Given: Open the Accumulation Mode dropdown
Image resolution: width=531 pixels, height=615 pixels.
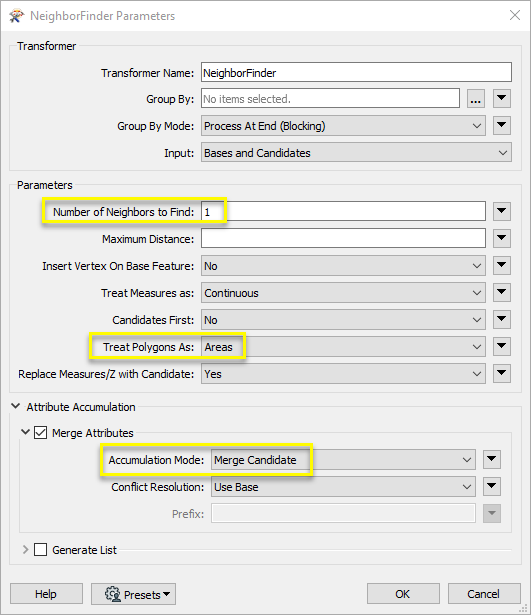Looking at the screenshot, I should point(343,460).
